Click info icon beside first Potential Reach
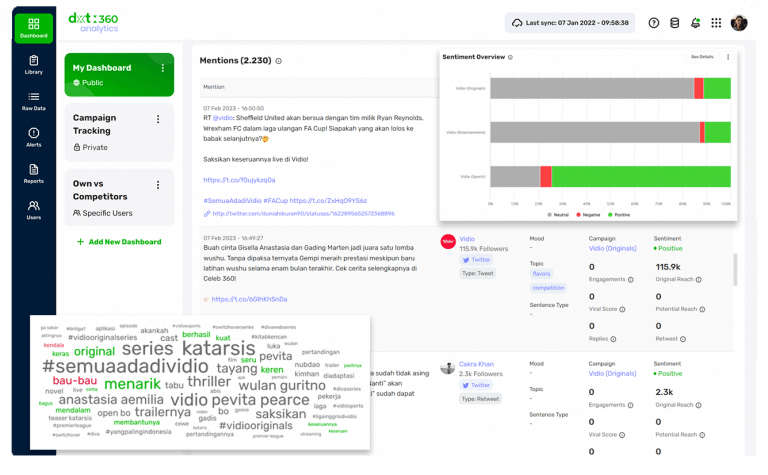This screenshot has width=768, height=475. 702,309
